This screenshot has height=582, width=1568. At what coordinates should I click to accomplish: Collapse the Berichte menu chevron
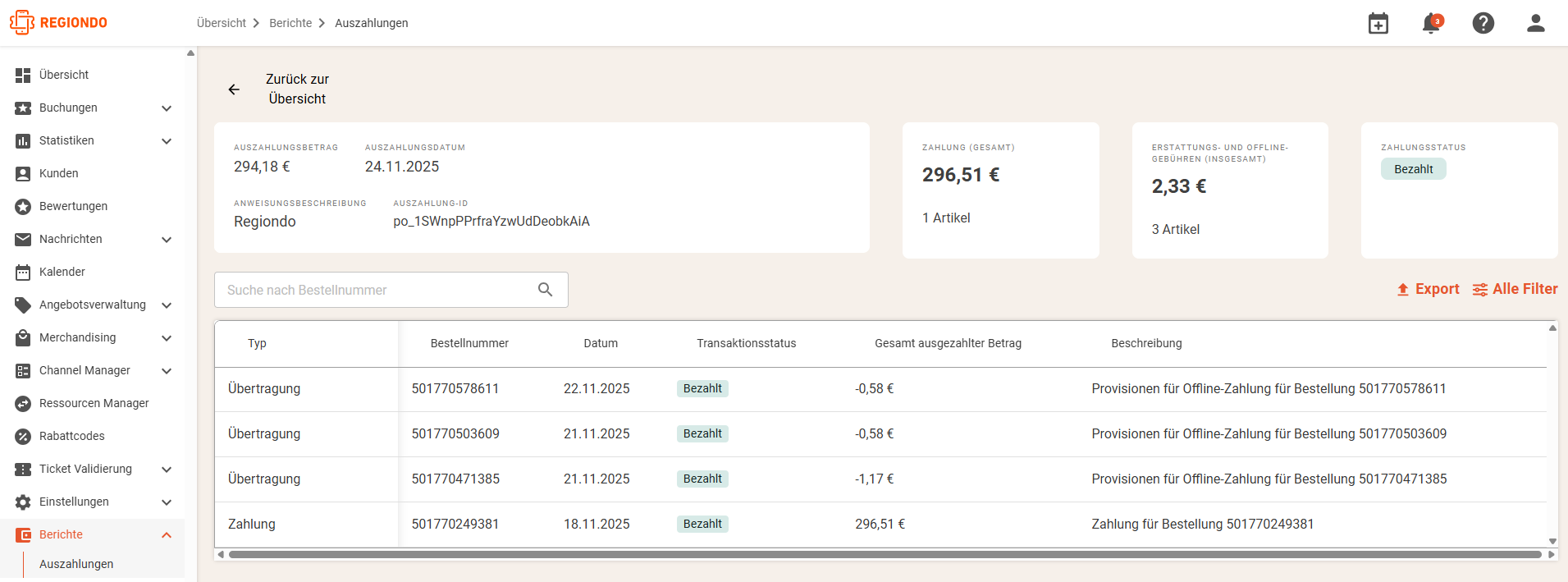coord(167,535)
